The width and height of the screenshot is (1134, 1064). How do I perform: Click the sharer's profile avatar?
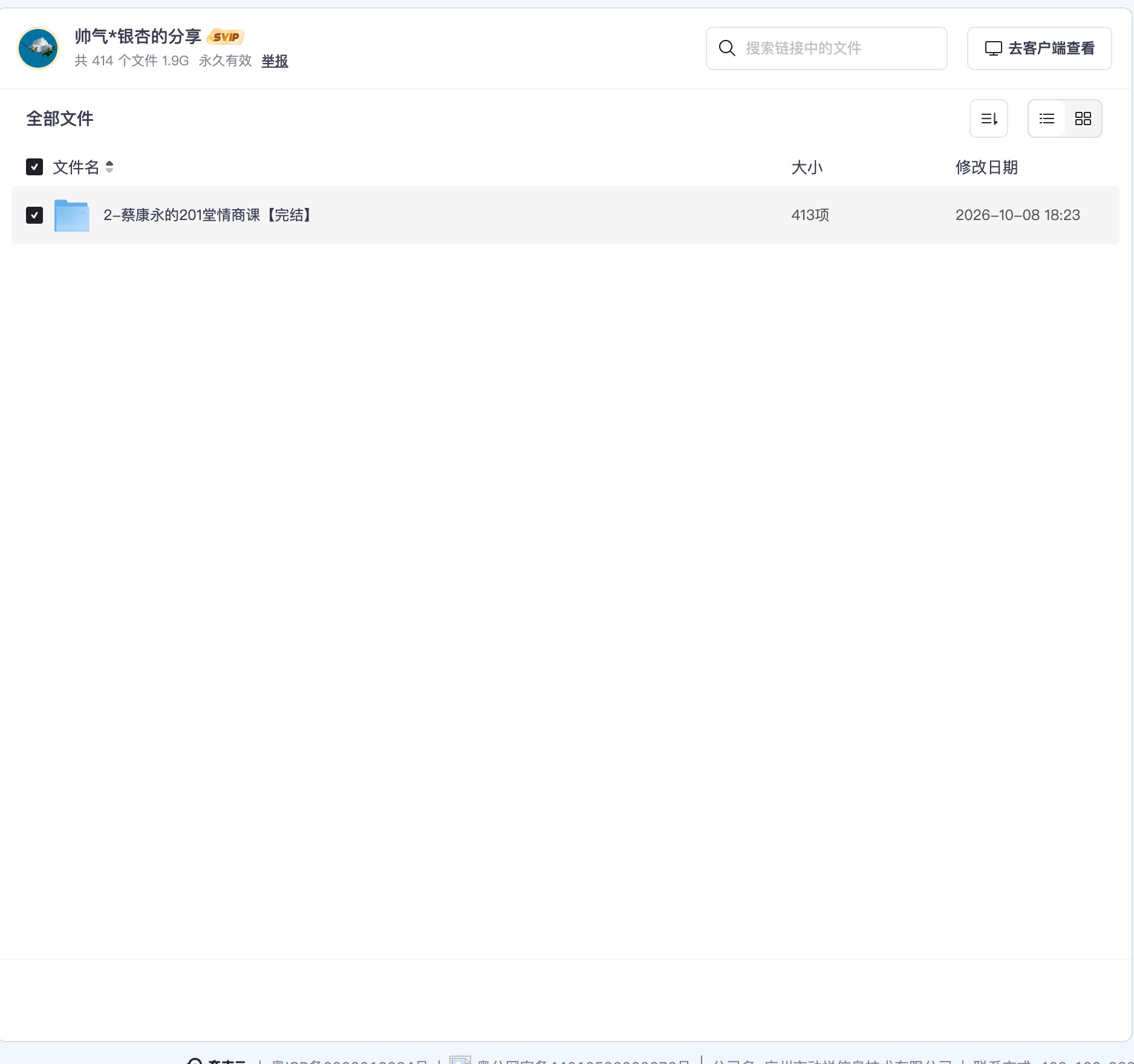38,48
